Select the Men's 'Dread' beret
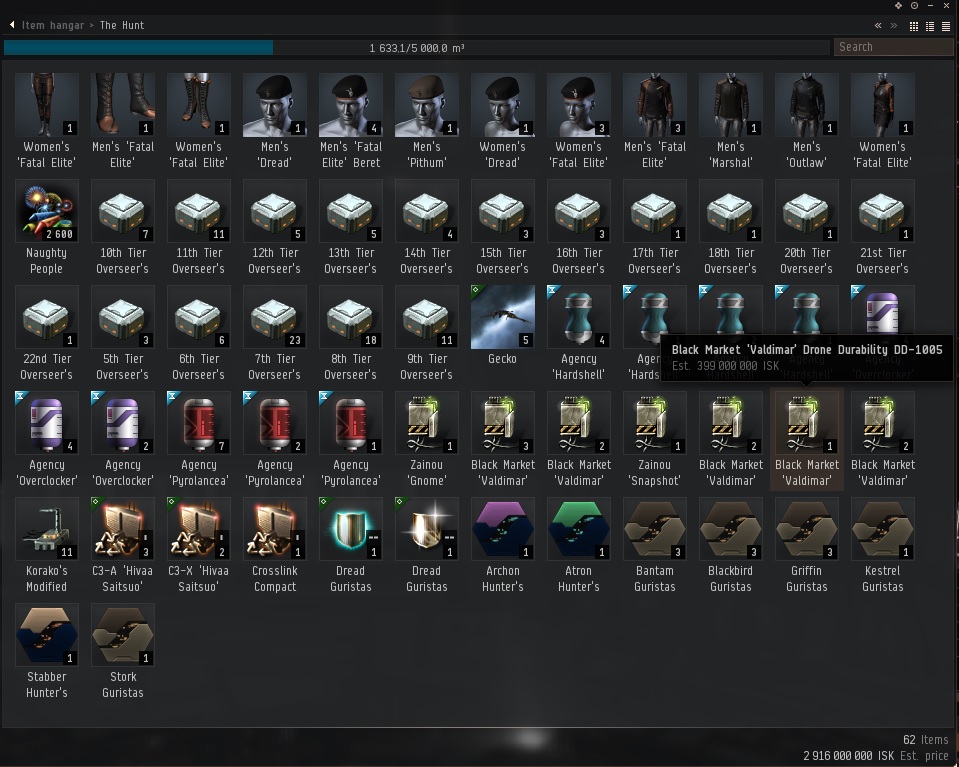This screenshot has height=767, width=959. coord(275,121)
